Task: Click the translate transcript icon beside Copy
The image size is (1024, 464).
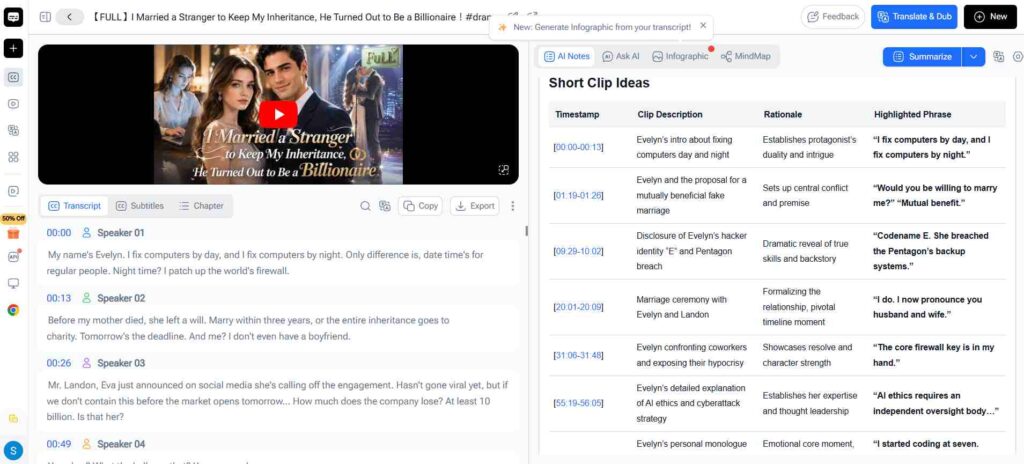Action: [x=385, y=206]
